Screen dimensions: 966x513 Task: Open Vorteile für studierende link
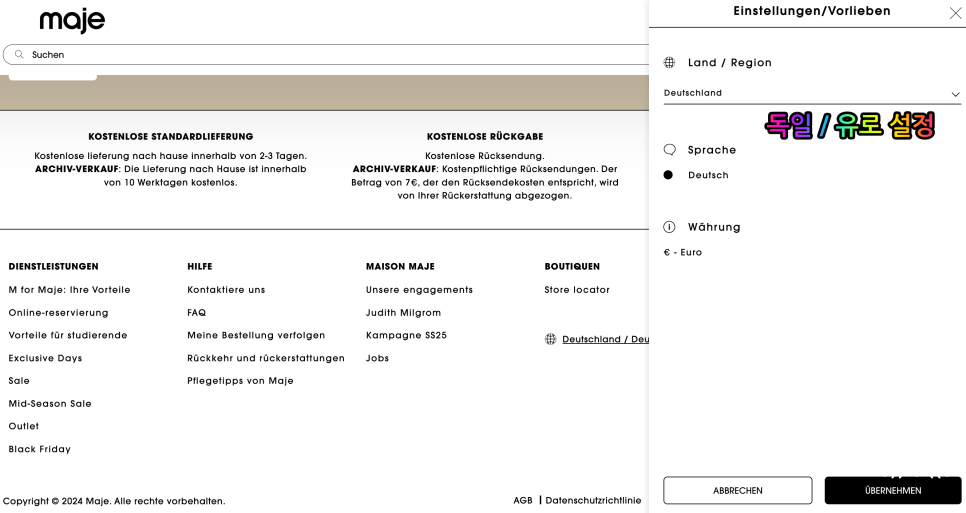click(x=68, y=336)
